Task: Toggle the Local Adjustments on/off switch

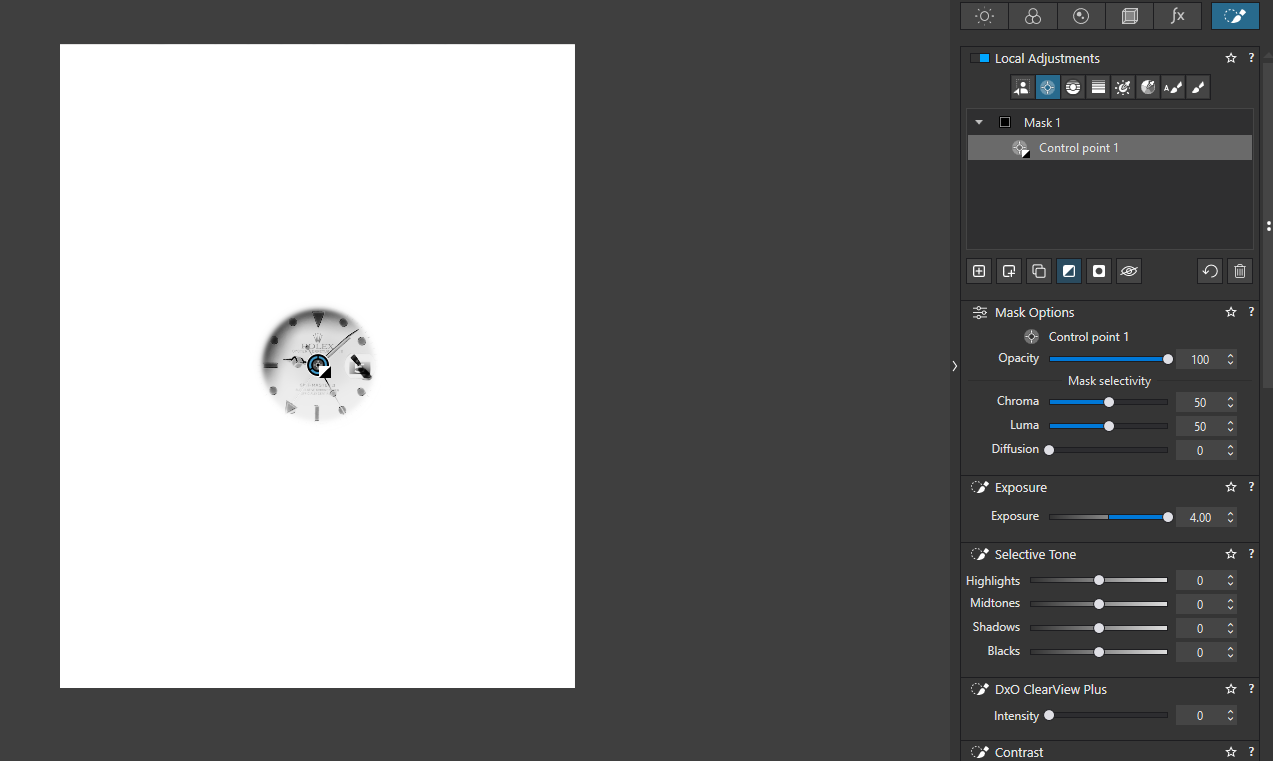Action: [979, 59]
